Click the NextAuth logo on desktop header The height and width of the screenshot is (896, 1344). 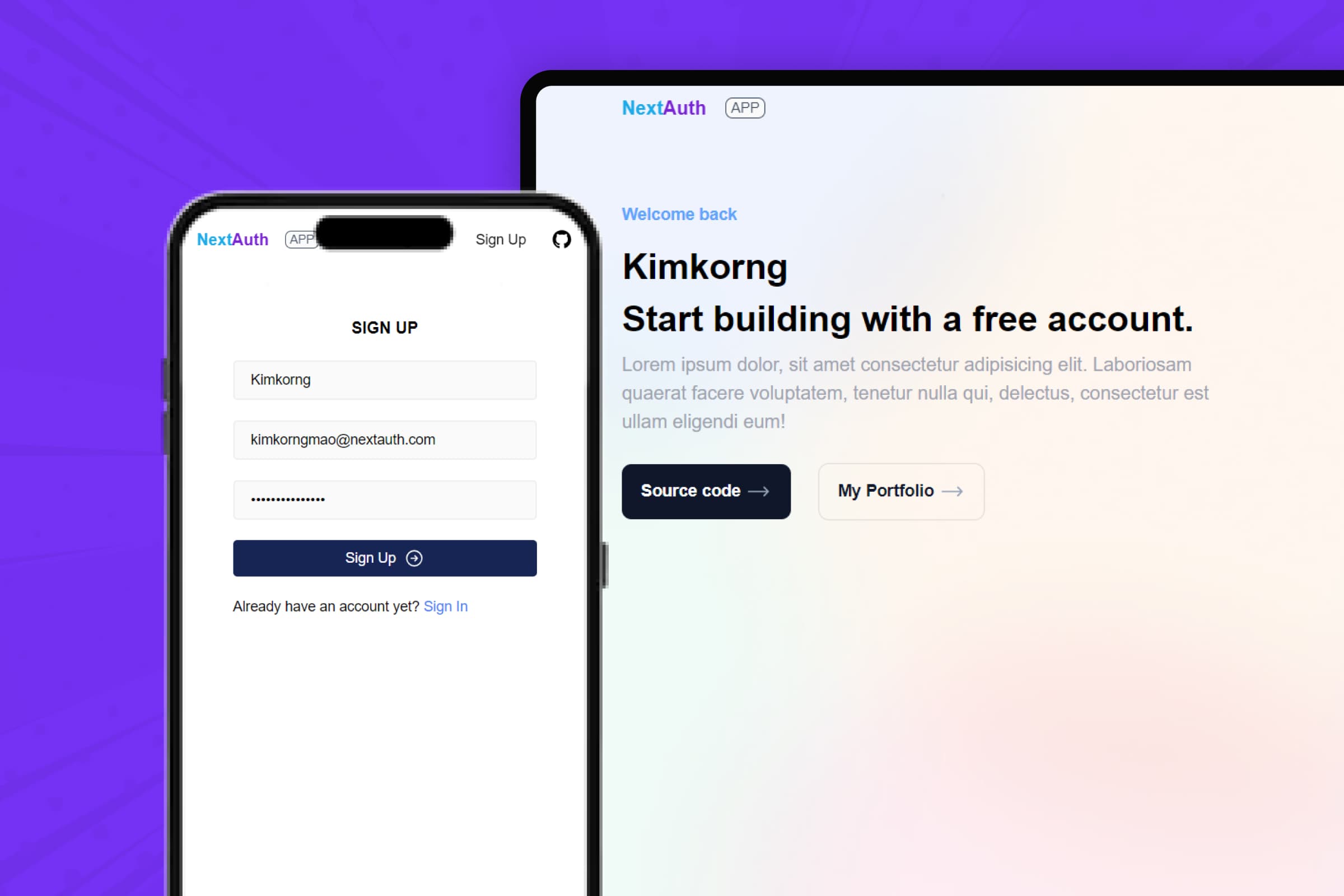tap(662, 108)
